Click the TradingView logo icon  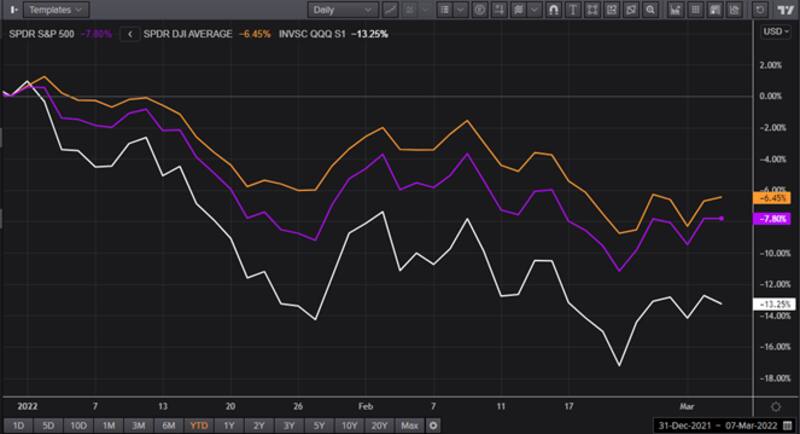[x=785, y=9]
